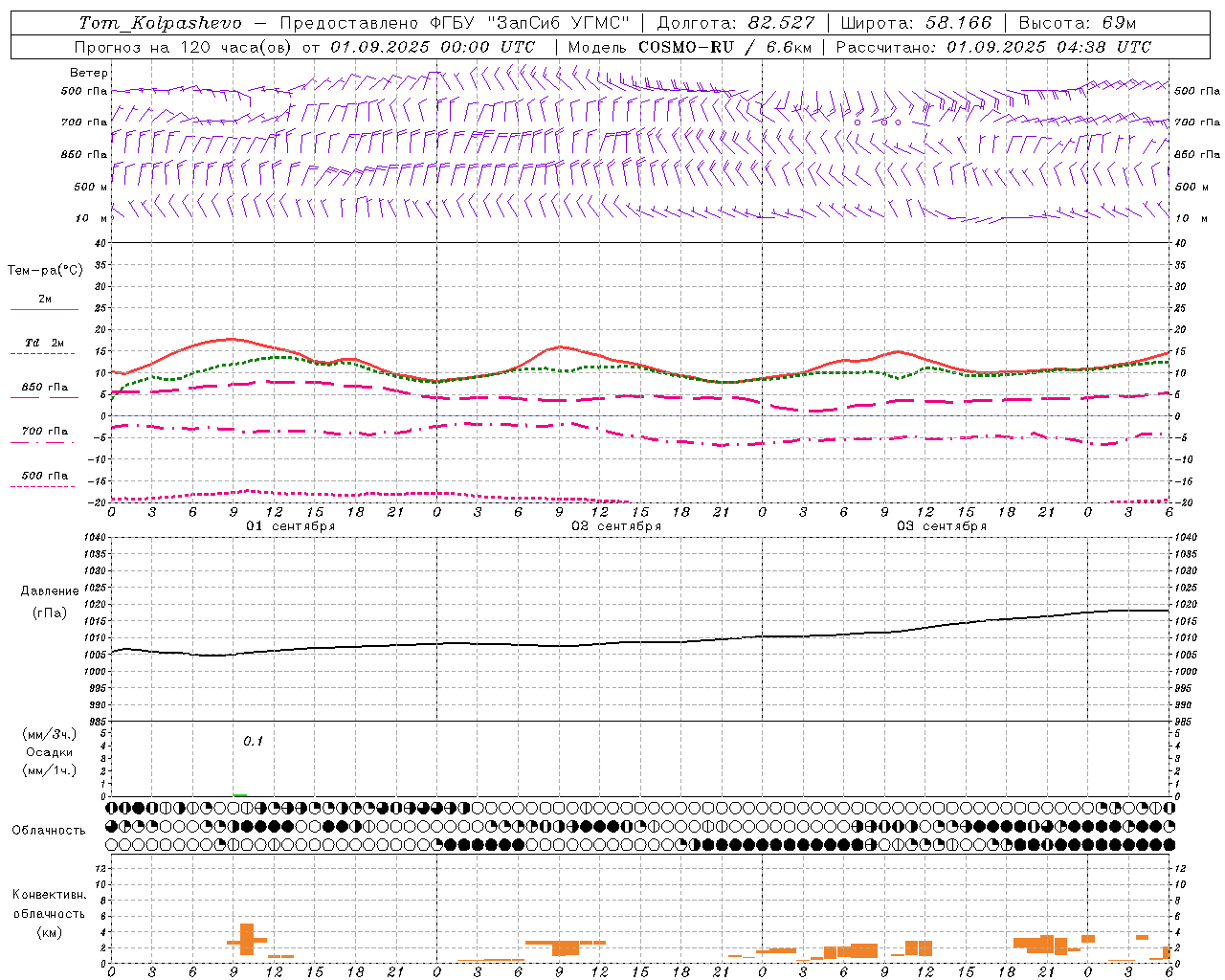
Task: Click the 0.1 precipitation amount value
Action: (x=253, y=741)
